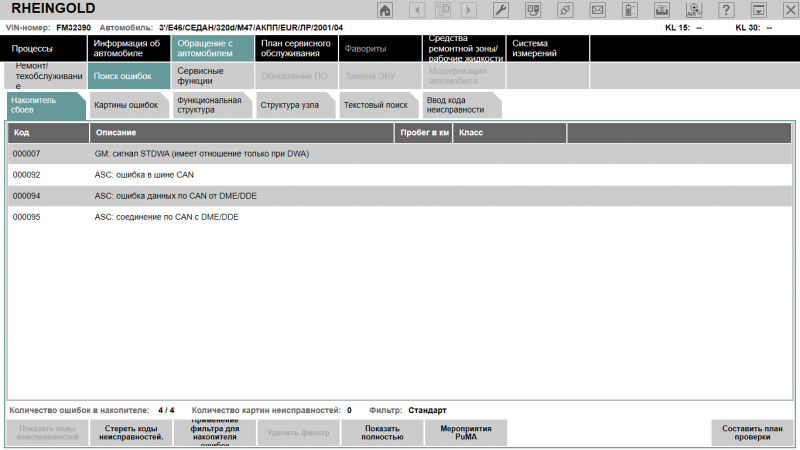800x450 pixels.
Task: Open the AIR search icon
Action: [x=694, y=10]
